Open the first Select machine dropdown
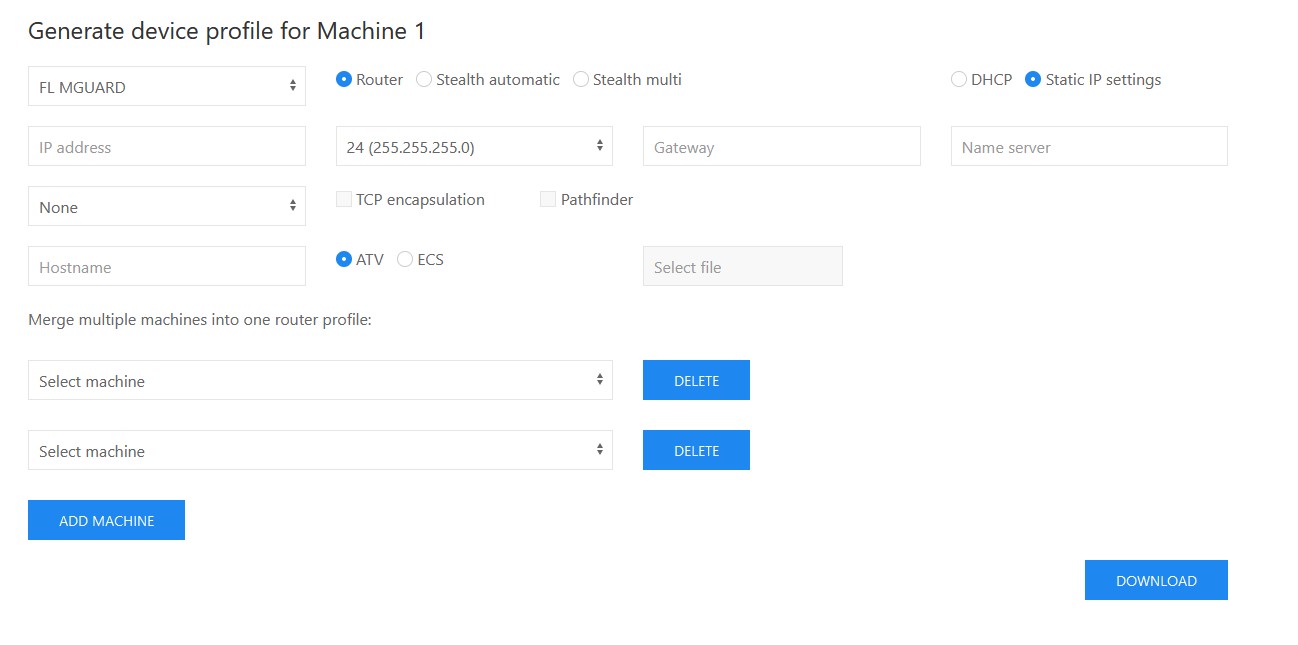The height and width of the screenshot is (645, 1298). click(x=320, y=381)
